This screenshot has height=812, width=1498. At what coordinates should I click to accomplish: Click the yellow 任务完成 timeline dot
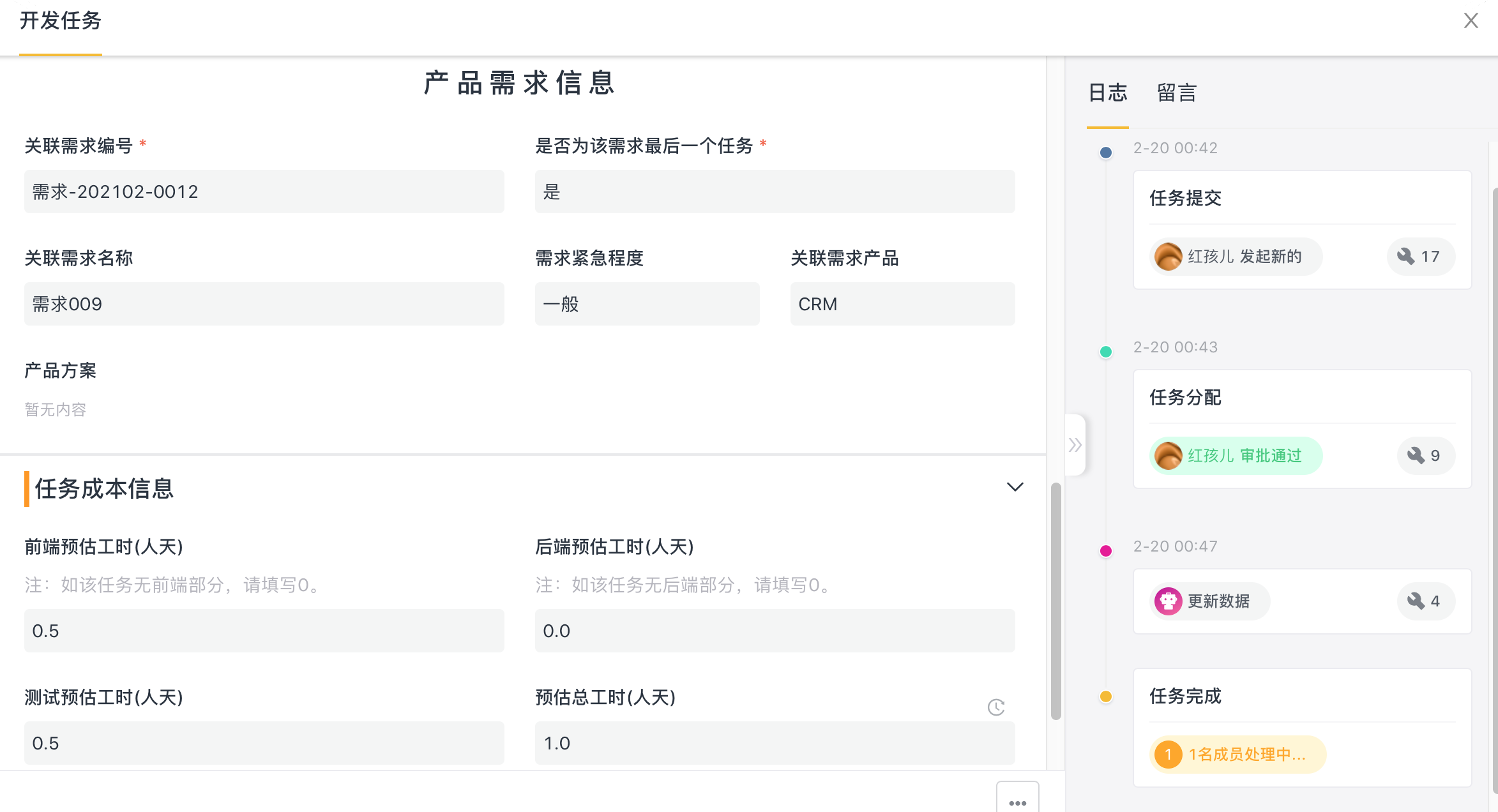point(1106,696)
